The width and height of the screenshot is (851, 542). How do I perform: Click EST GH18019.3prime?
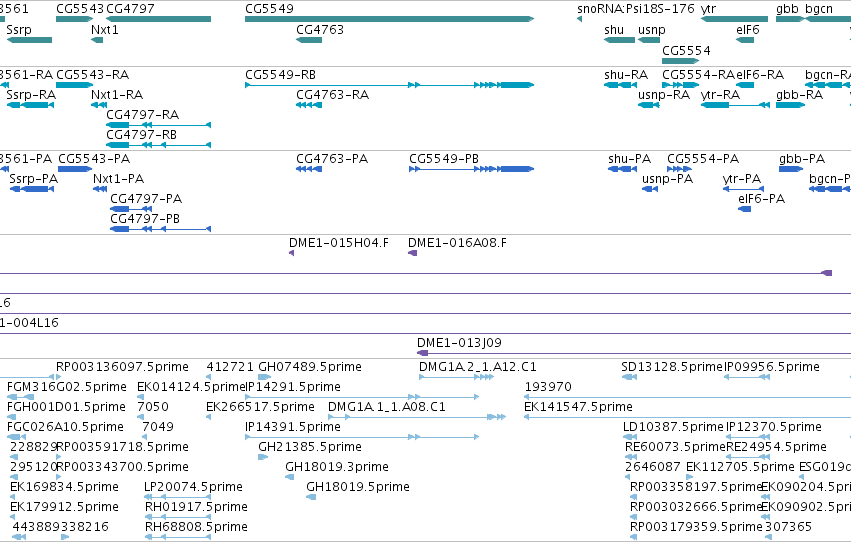pos(337,467)
